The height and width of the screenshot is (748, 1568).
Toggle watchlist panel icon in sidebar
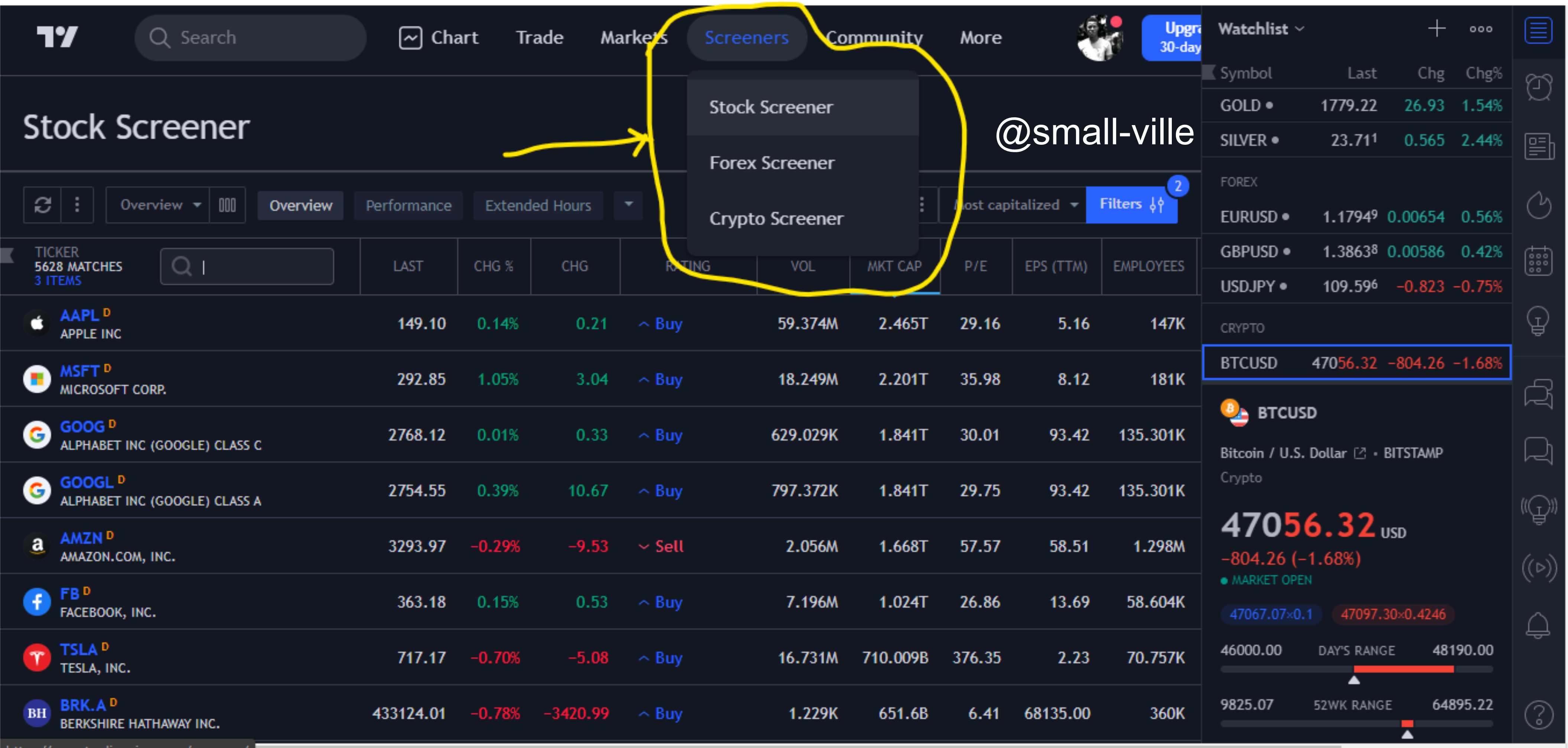1538,30
